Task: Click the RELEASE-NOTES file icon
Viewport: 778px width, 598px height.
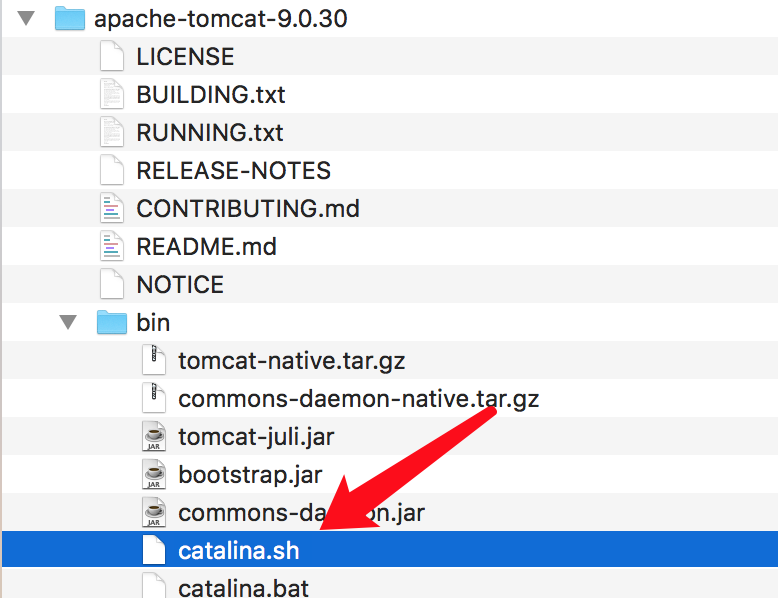Action: point(112,170)
